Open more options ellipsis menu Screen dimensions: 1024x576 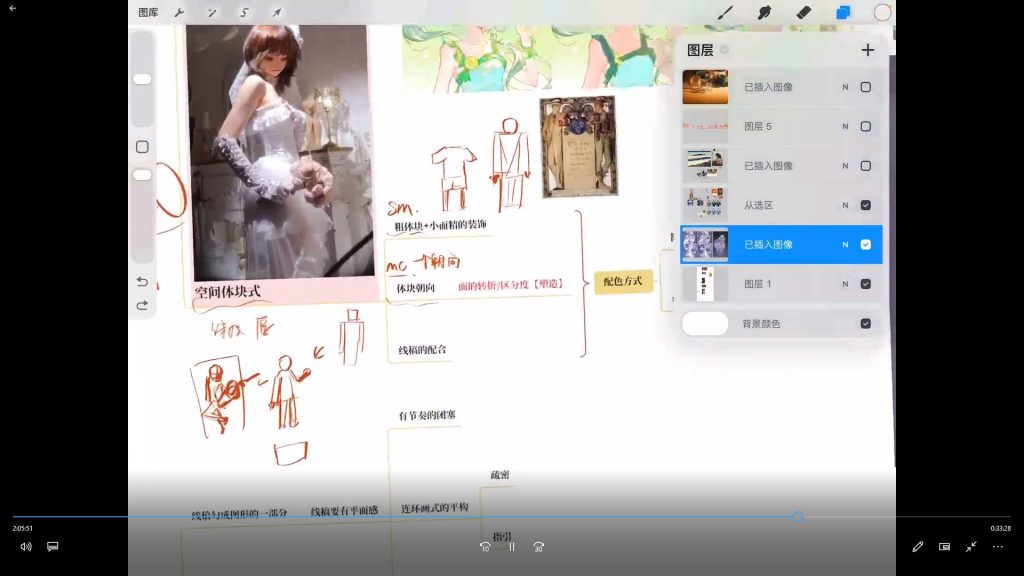pyautogui.click(x=998, y=547)
